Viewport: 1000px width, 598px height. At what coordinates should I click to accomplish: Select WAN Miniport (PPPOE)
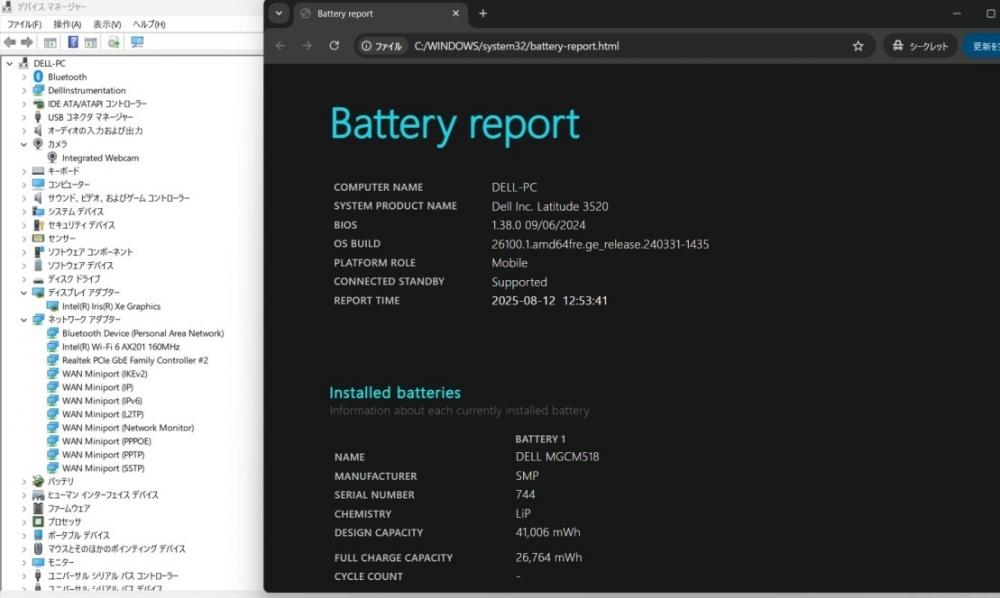pos(107,441)
